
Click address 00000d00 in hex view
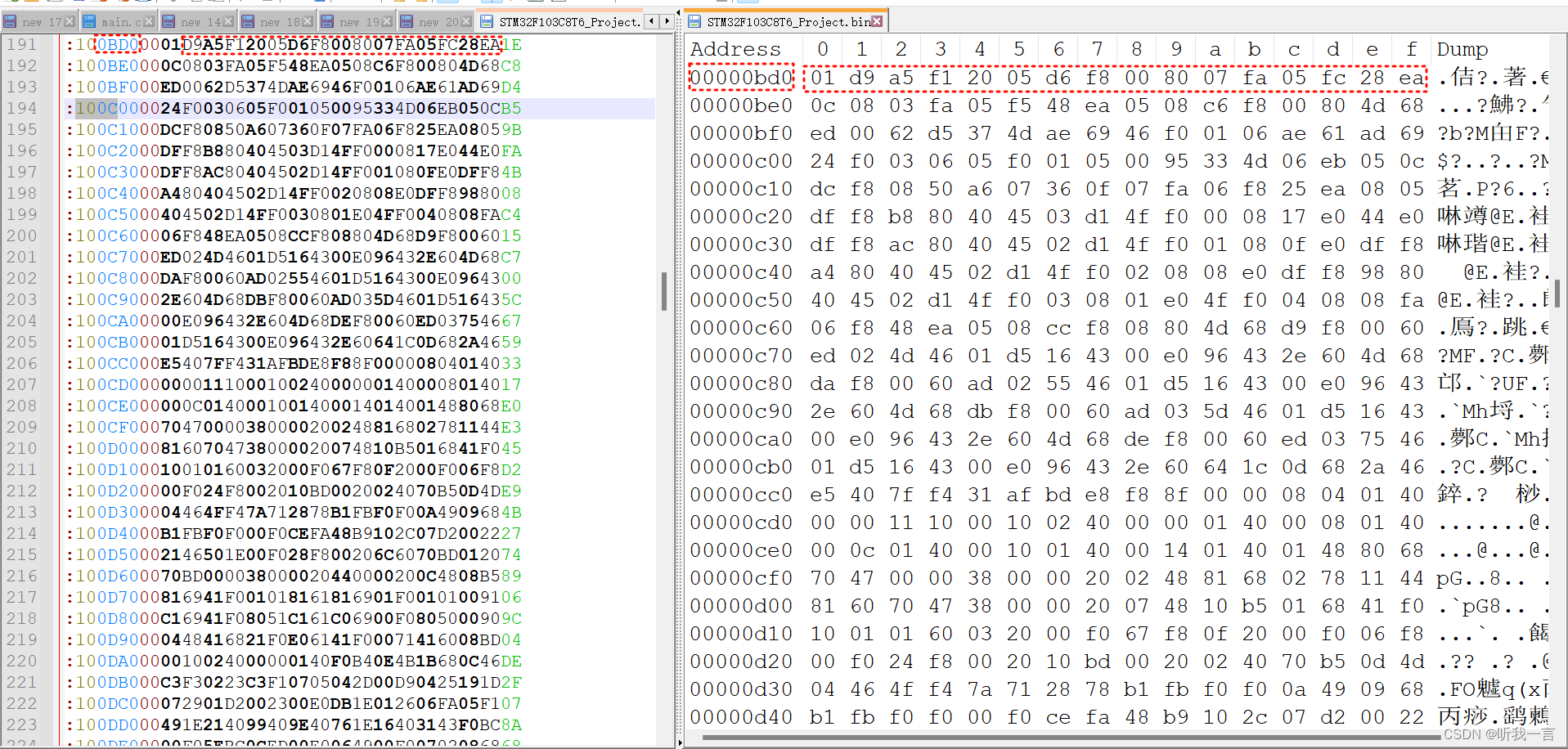point(741,606)
